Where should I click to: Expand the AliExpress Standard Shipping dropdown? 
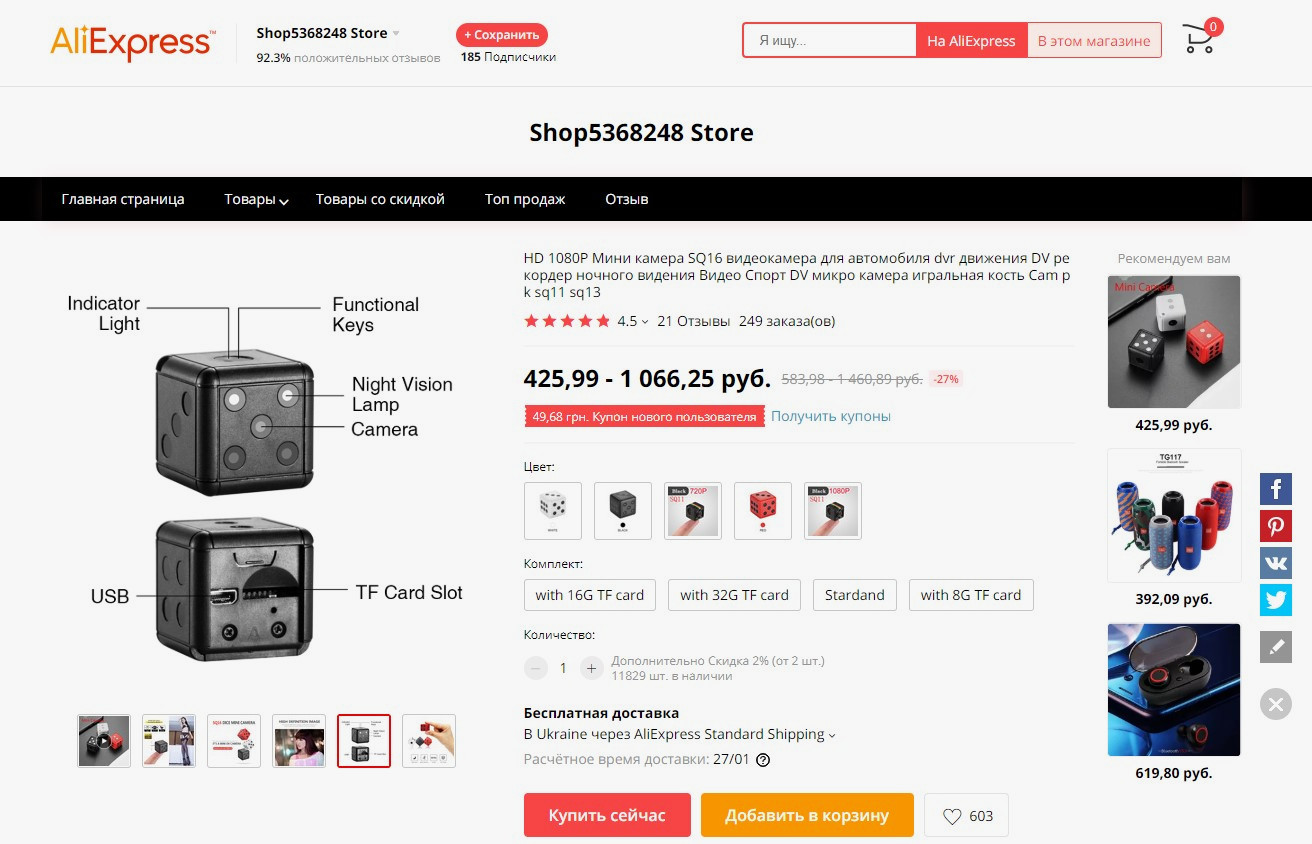[832, 735]
